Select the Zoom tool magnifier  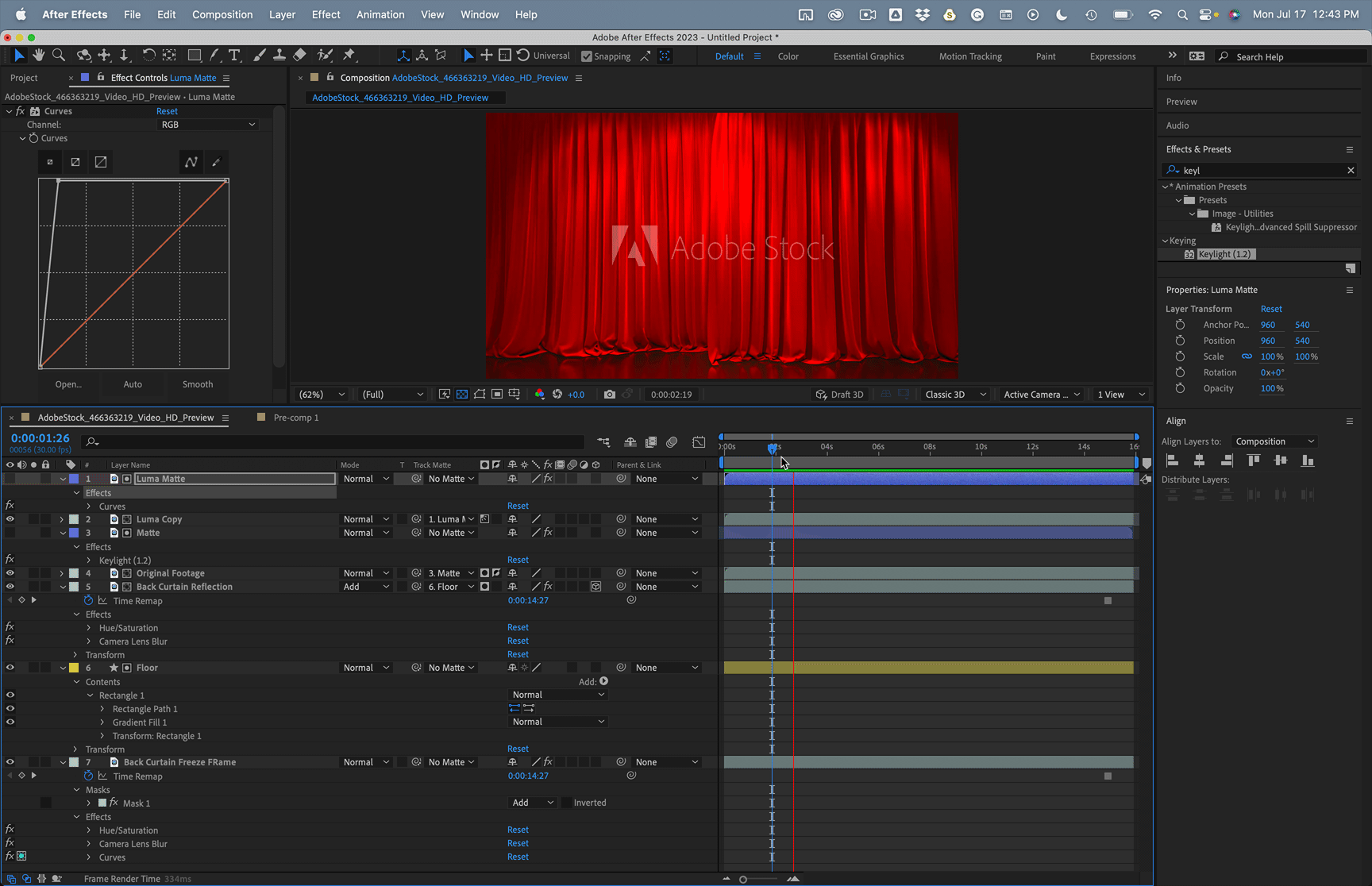click(x=59, y=55)
